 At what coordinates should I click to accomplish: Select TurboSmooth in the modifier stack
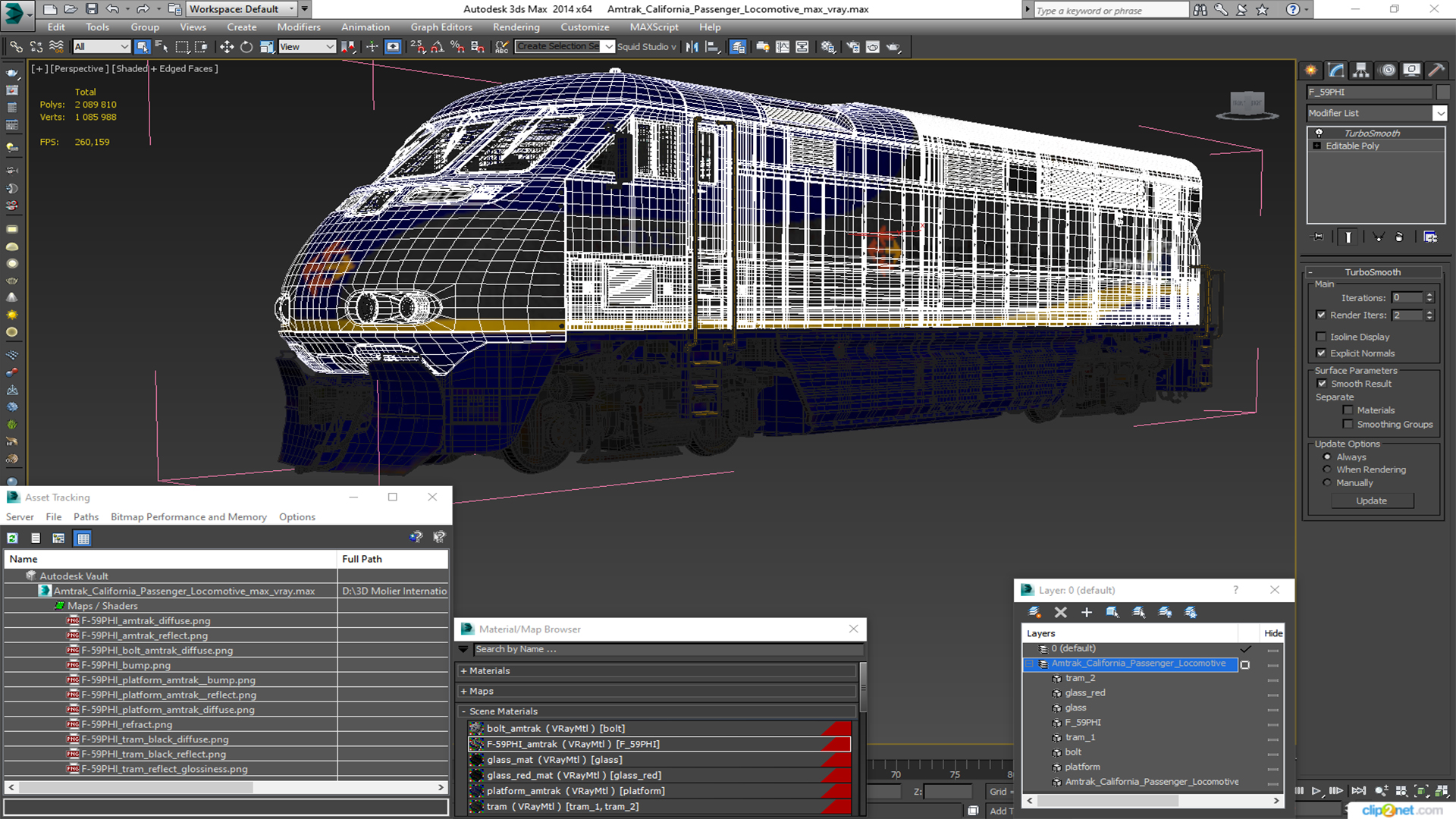pyautogui.click(x=1372, y=133)
